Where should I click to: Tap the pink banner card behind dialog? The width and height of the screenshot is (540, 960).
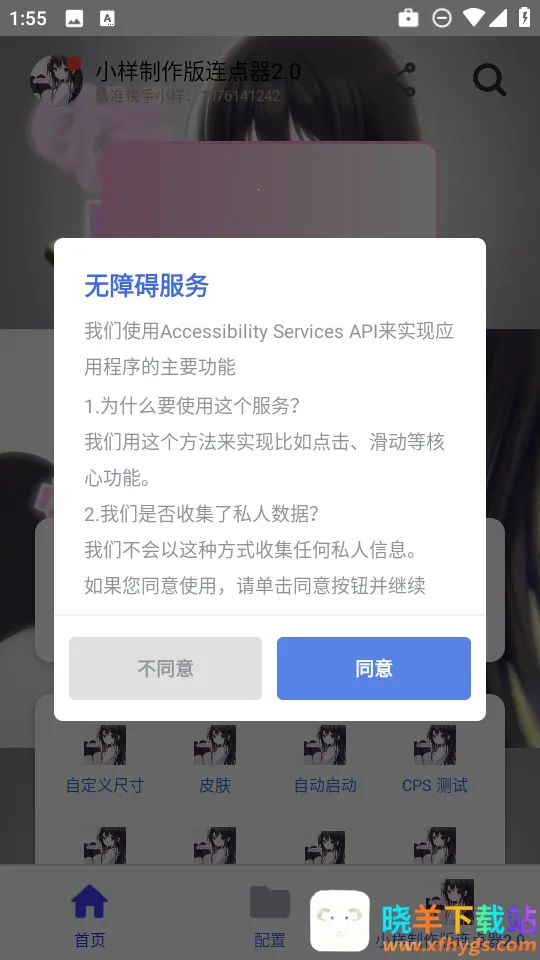click(269, 190)
